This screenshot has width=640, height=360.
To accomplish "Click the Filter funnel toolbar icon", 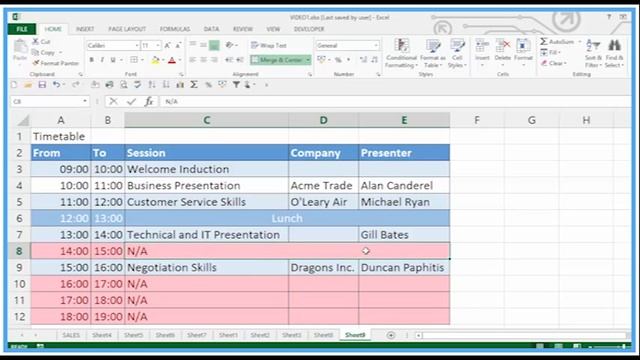I will 236,85.
